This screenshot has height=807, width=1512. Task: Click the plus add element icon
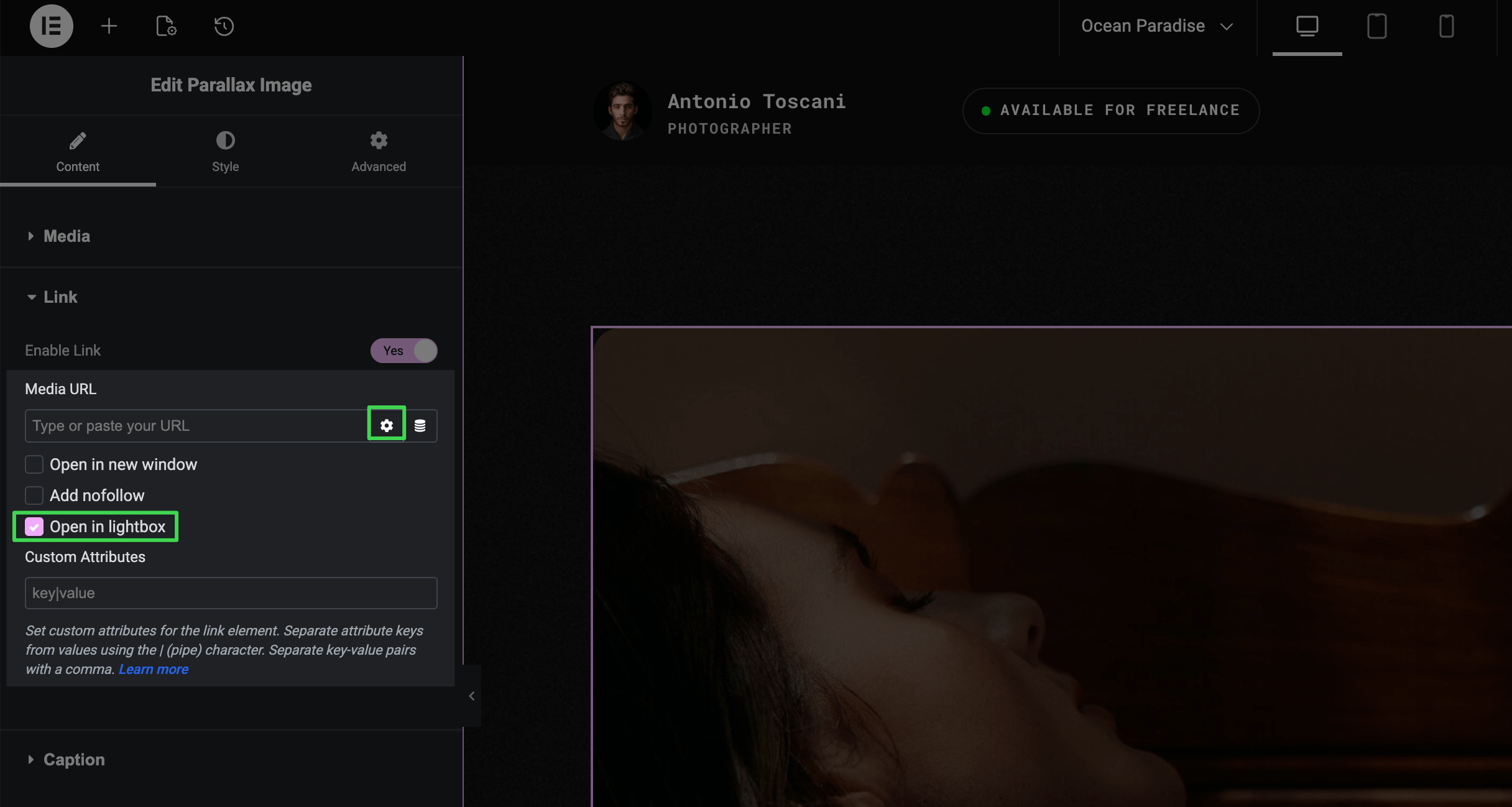pos(109,26)
